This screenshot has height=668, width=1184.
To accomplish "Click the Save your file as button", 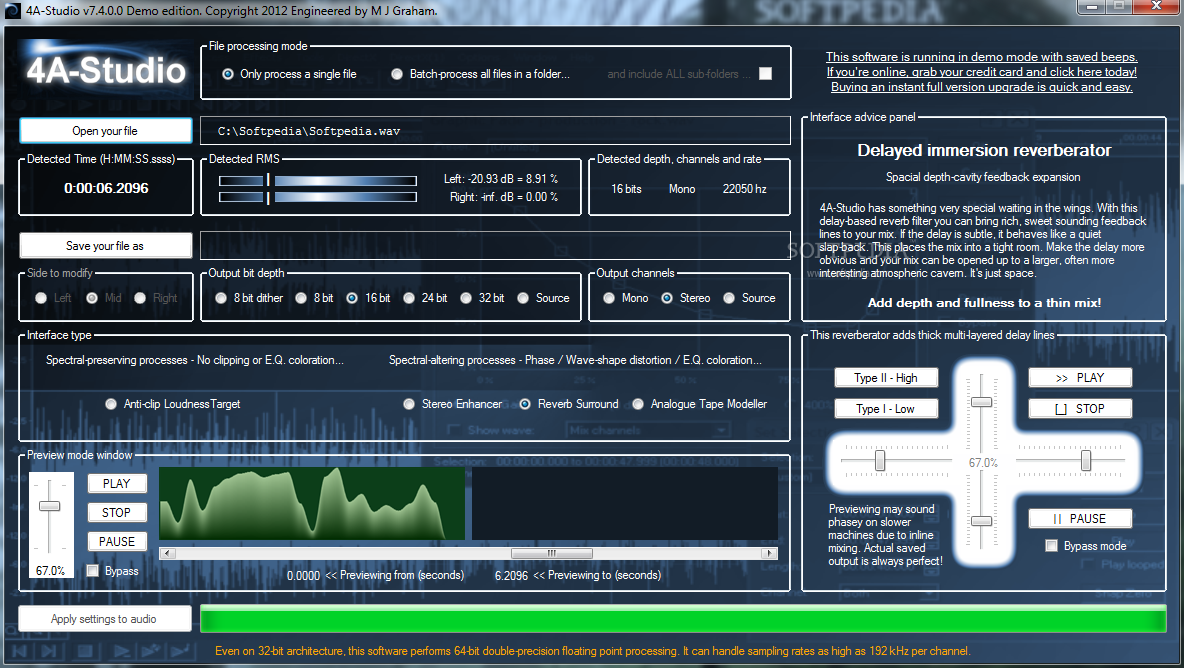I will (x=105, y=245).
